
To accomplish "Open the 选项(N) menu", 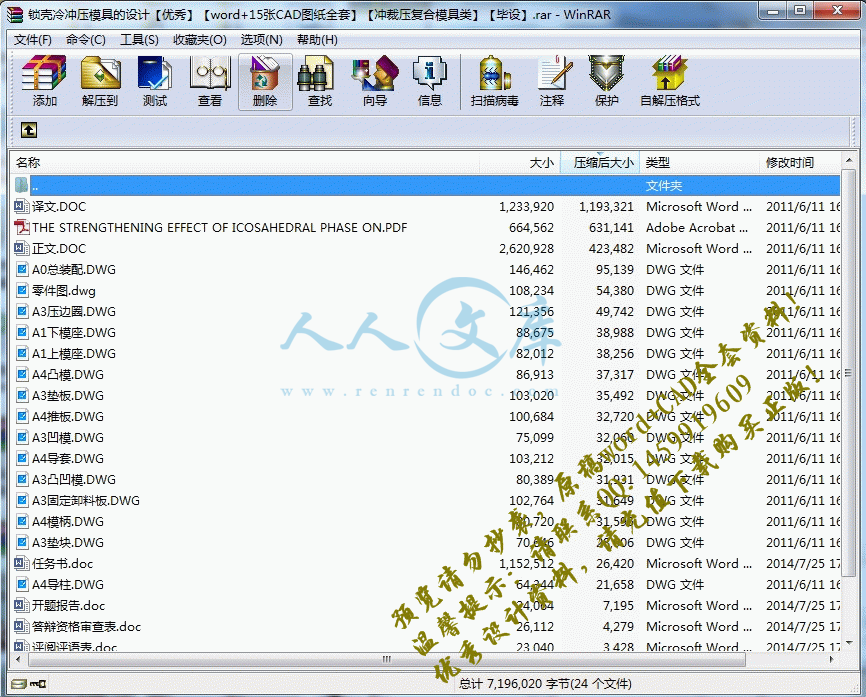I will tap(261, 40).
